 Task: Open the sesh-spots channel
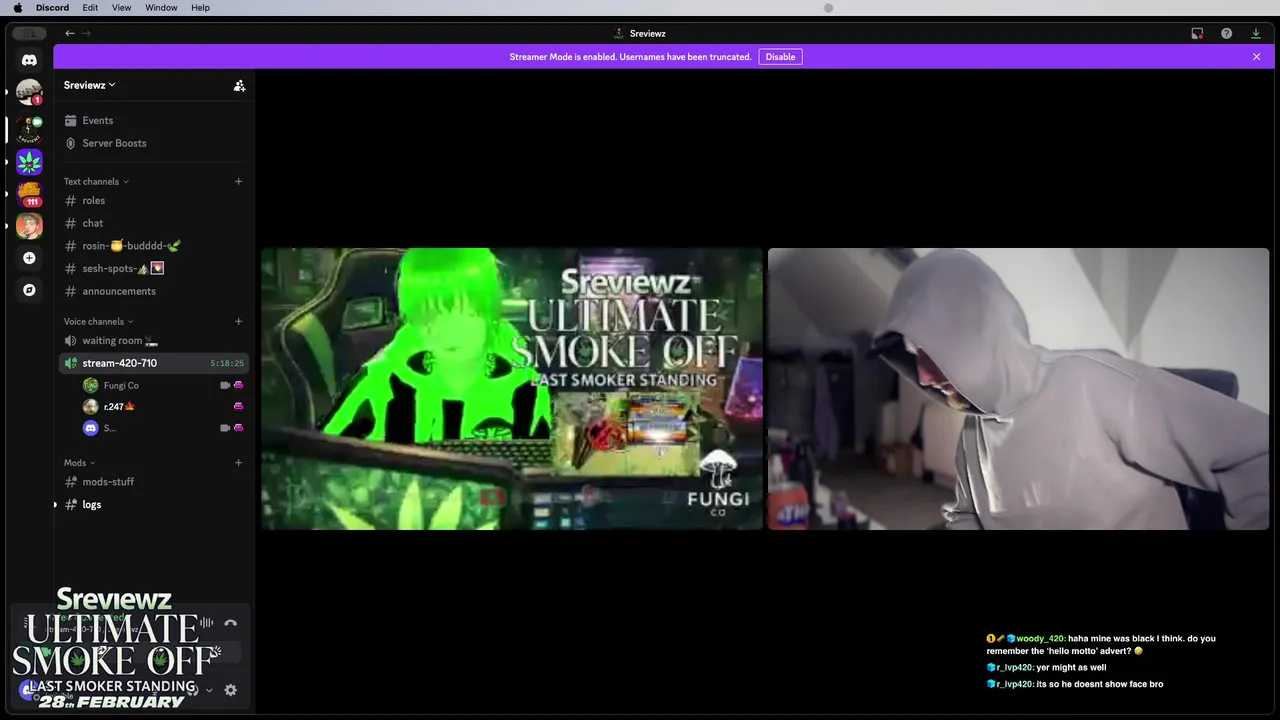[x=154, y=268]
